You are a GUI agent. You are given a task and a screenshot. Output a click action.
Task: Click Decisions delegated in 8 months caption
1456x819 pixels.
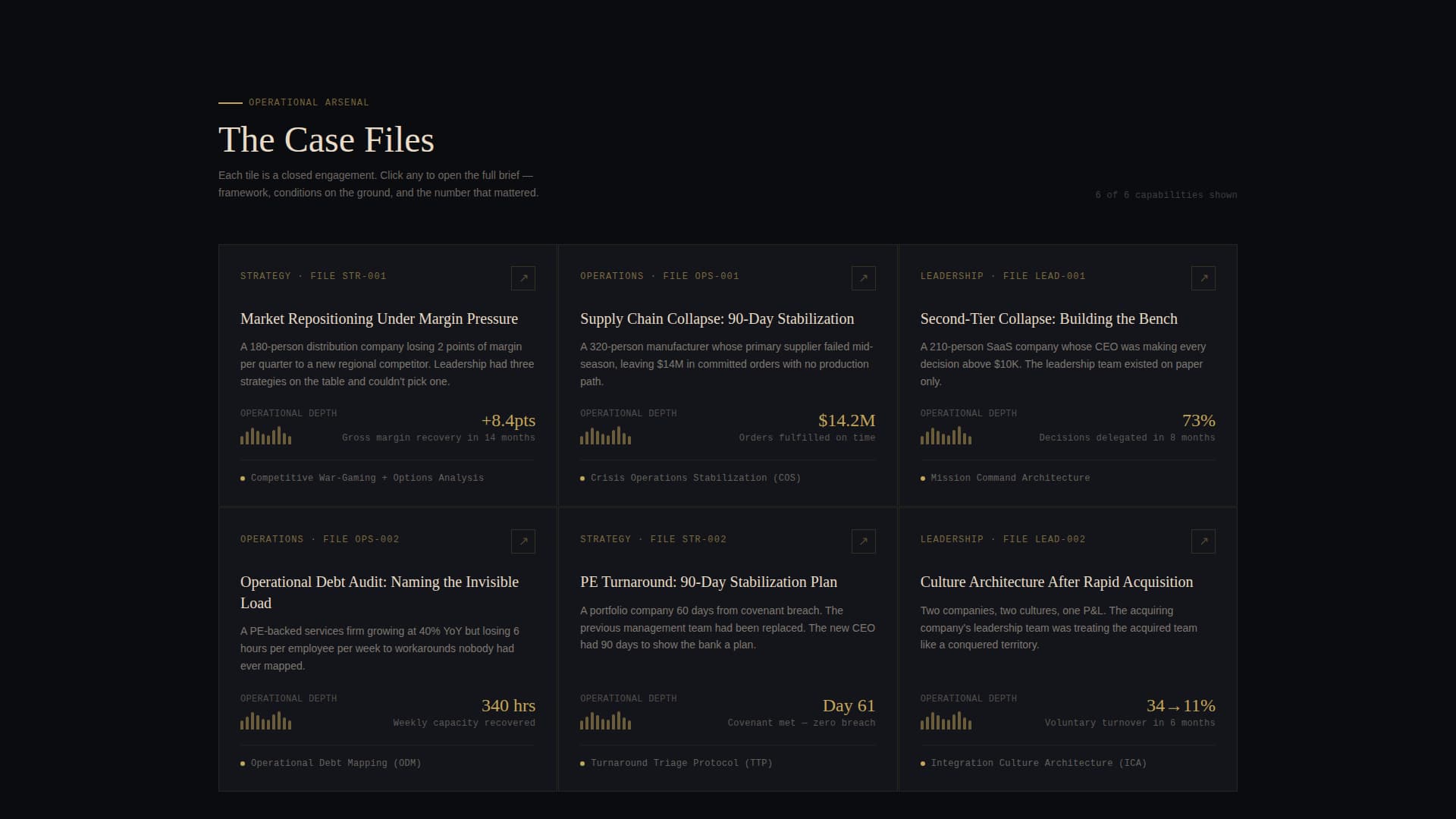(1127, 438)
